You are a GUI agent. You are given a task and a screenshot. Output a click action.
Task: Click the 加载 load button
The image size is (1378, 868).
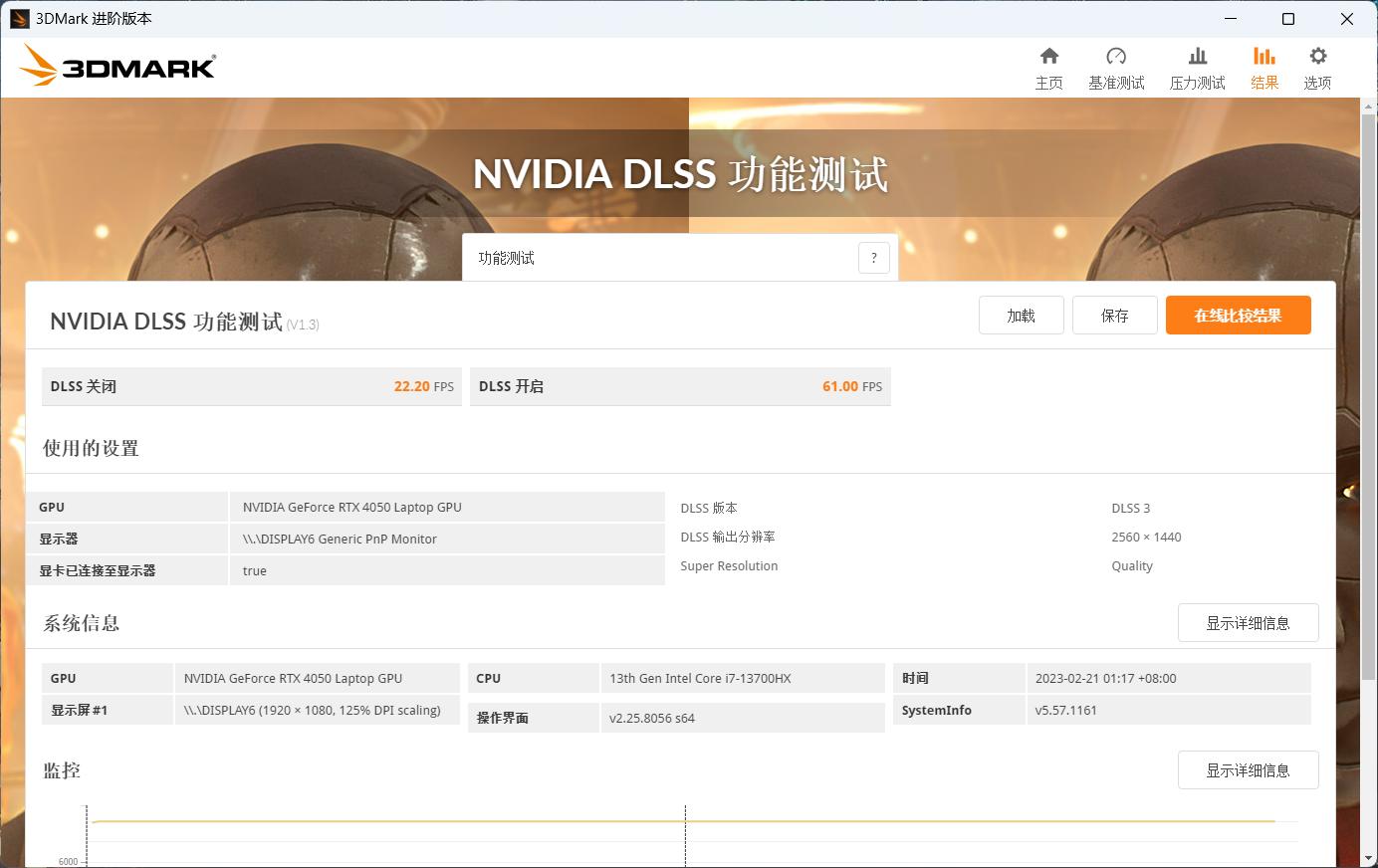(1021, 315)
